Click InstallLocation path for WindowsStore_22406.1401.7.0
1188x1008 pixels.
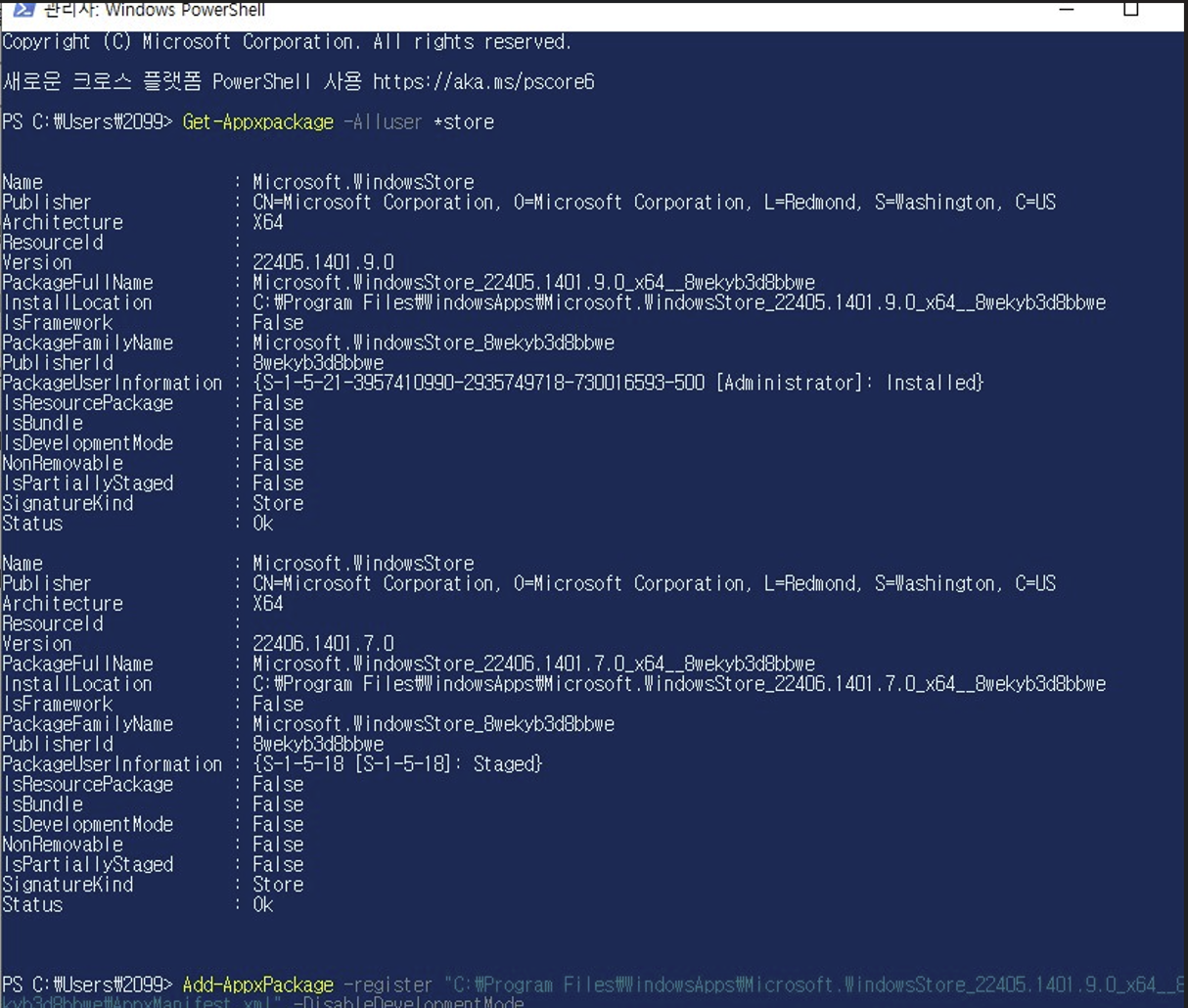679,684
